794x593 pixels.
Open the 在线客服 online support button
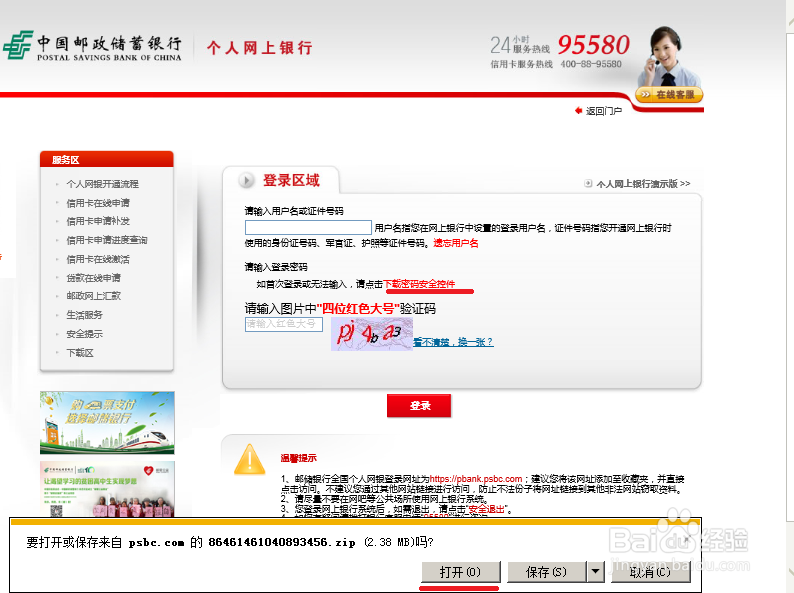coord(669,95)
